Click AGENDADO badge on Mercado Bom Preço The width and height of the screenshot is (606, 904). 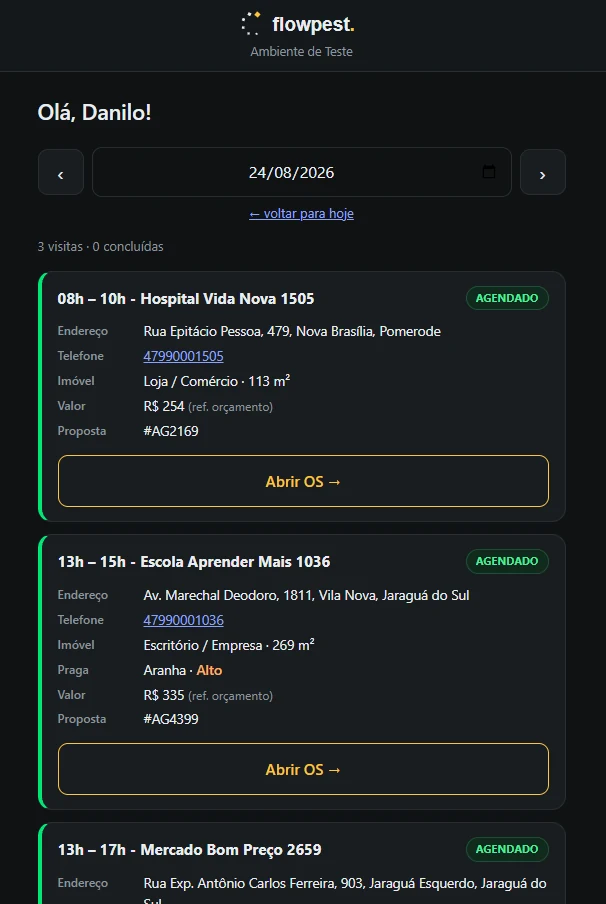507,849
